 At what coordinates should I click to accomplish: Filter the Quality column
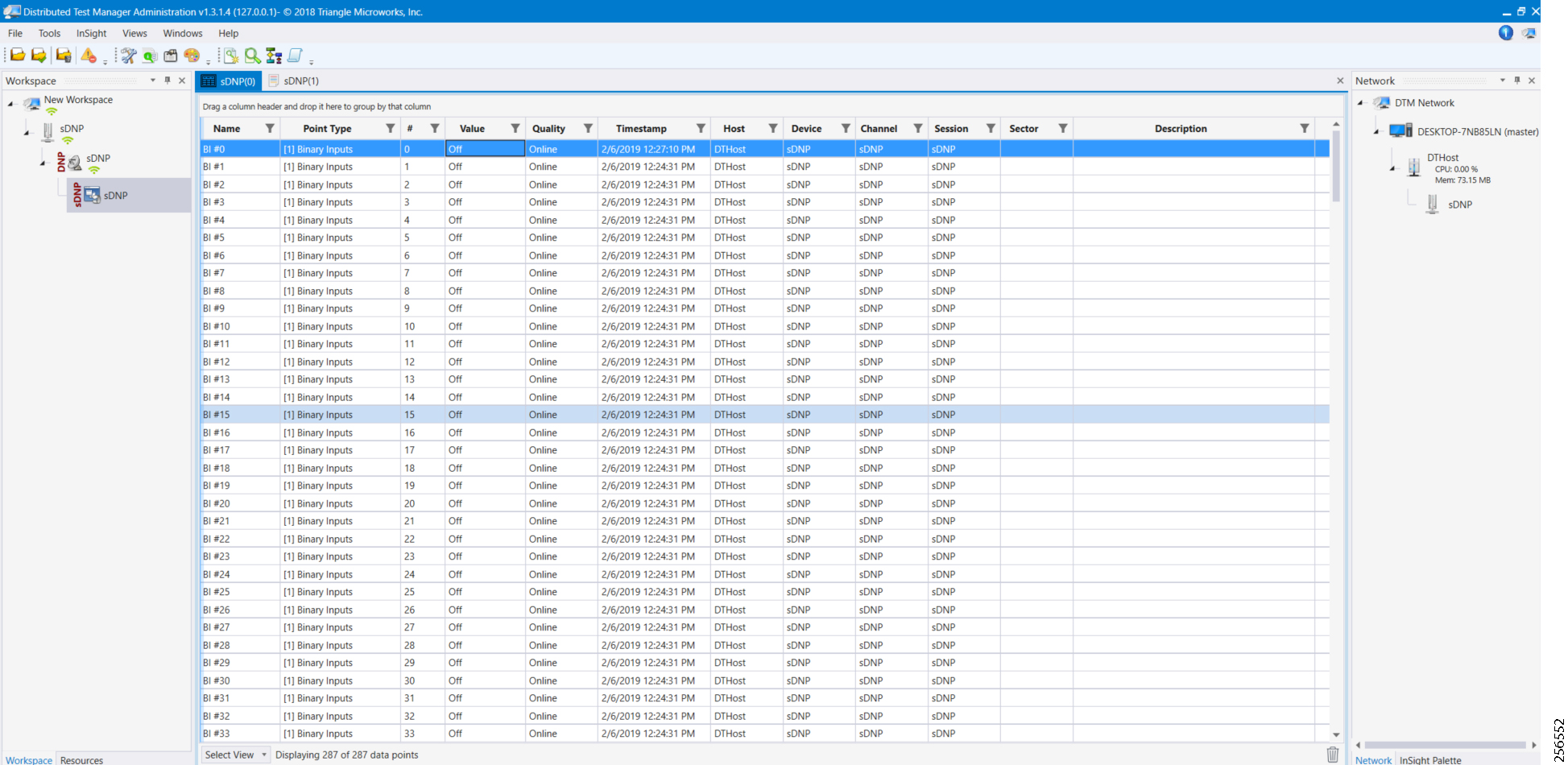click(589, 129)
